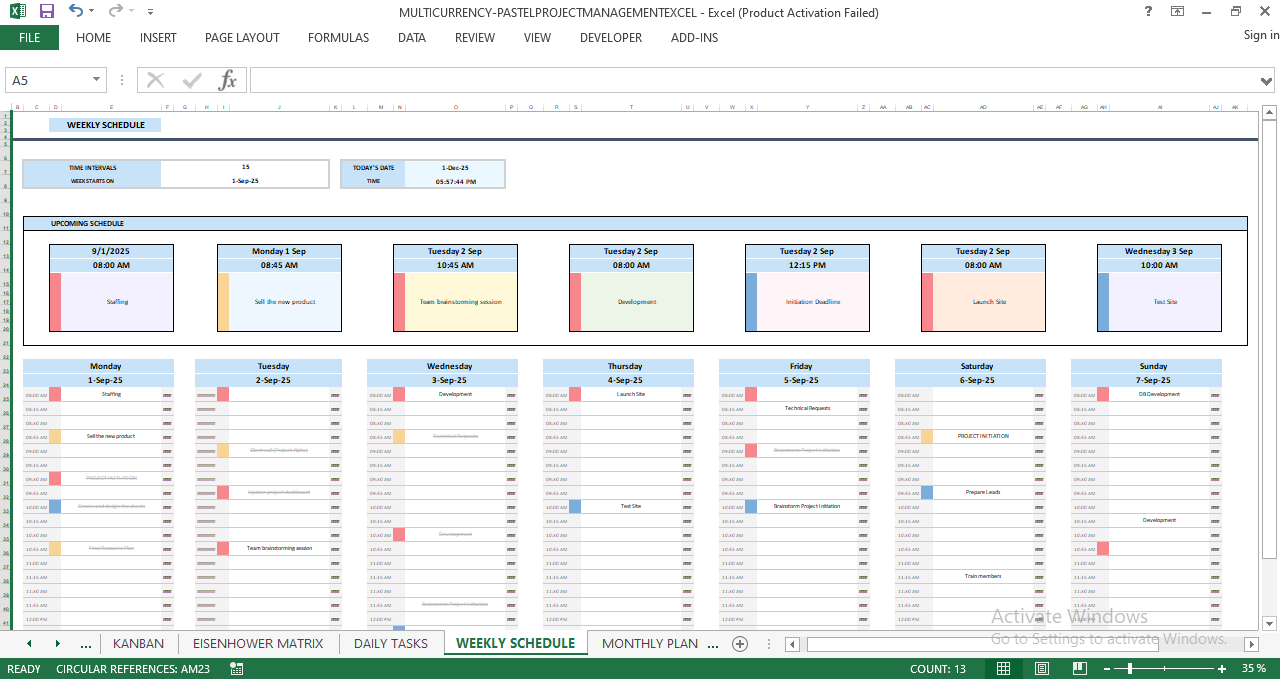Open the FILE backstage menu

29,38
